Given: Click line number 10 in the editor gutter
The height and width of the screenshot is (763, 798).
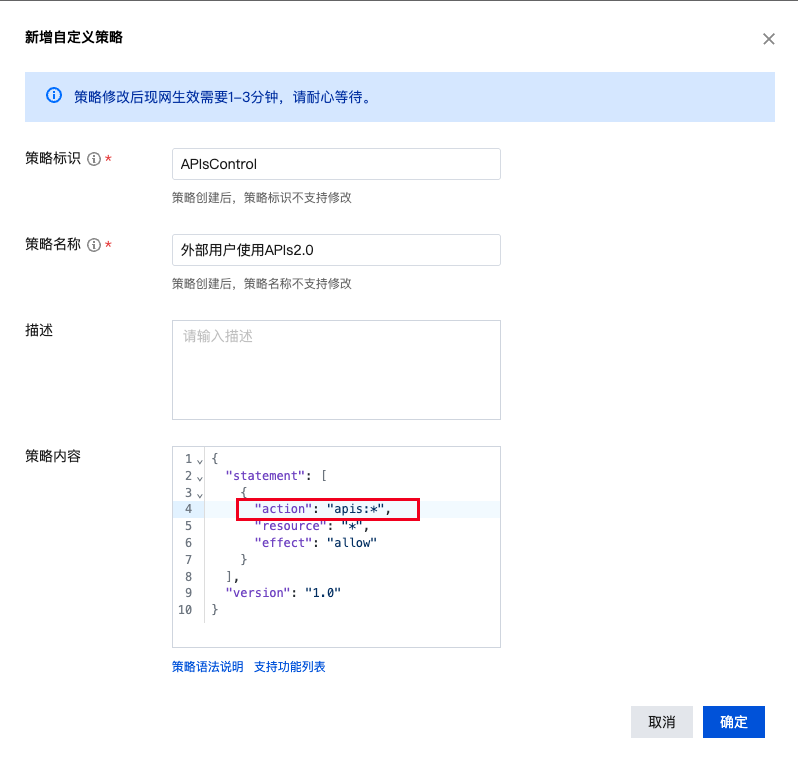Looking at the screenshot, I should coord(185,610).
